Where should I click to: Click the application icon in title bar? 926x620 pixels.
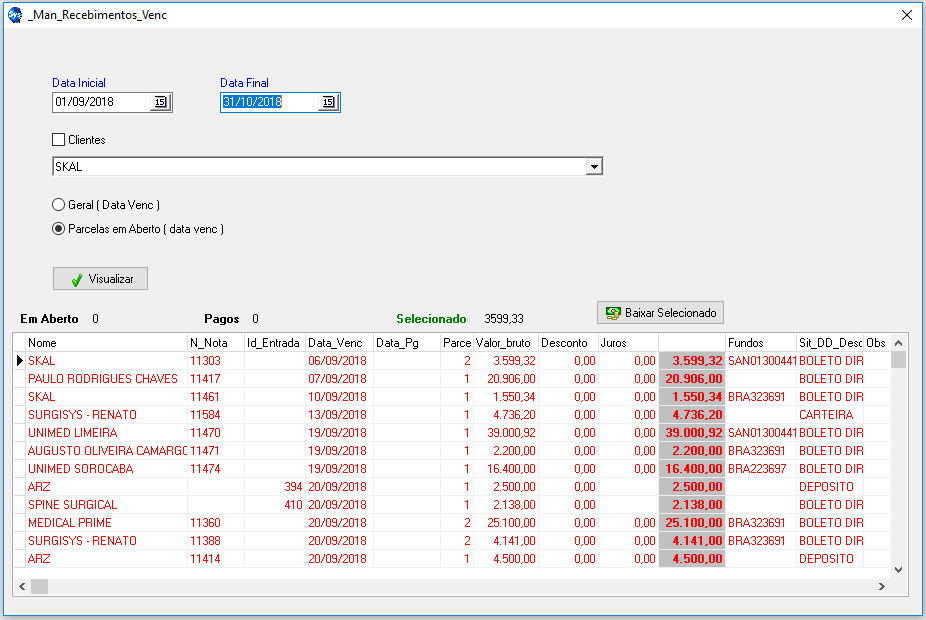click(x=15, y=15)
